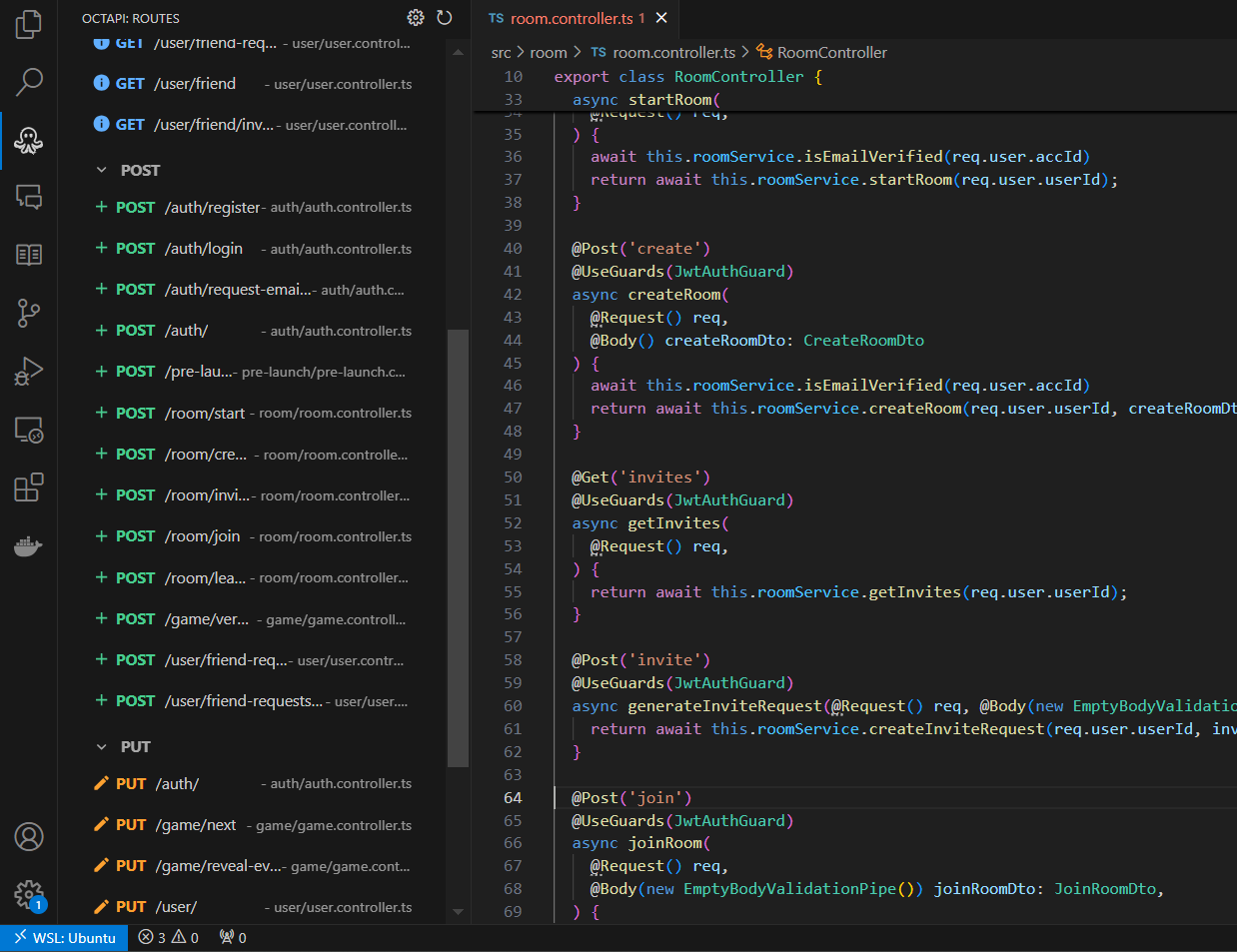Open Run and Debug view
The height and width of the screenshot is (952, 1237).
click(29, 371)
